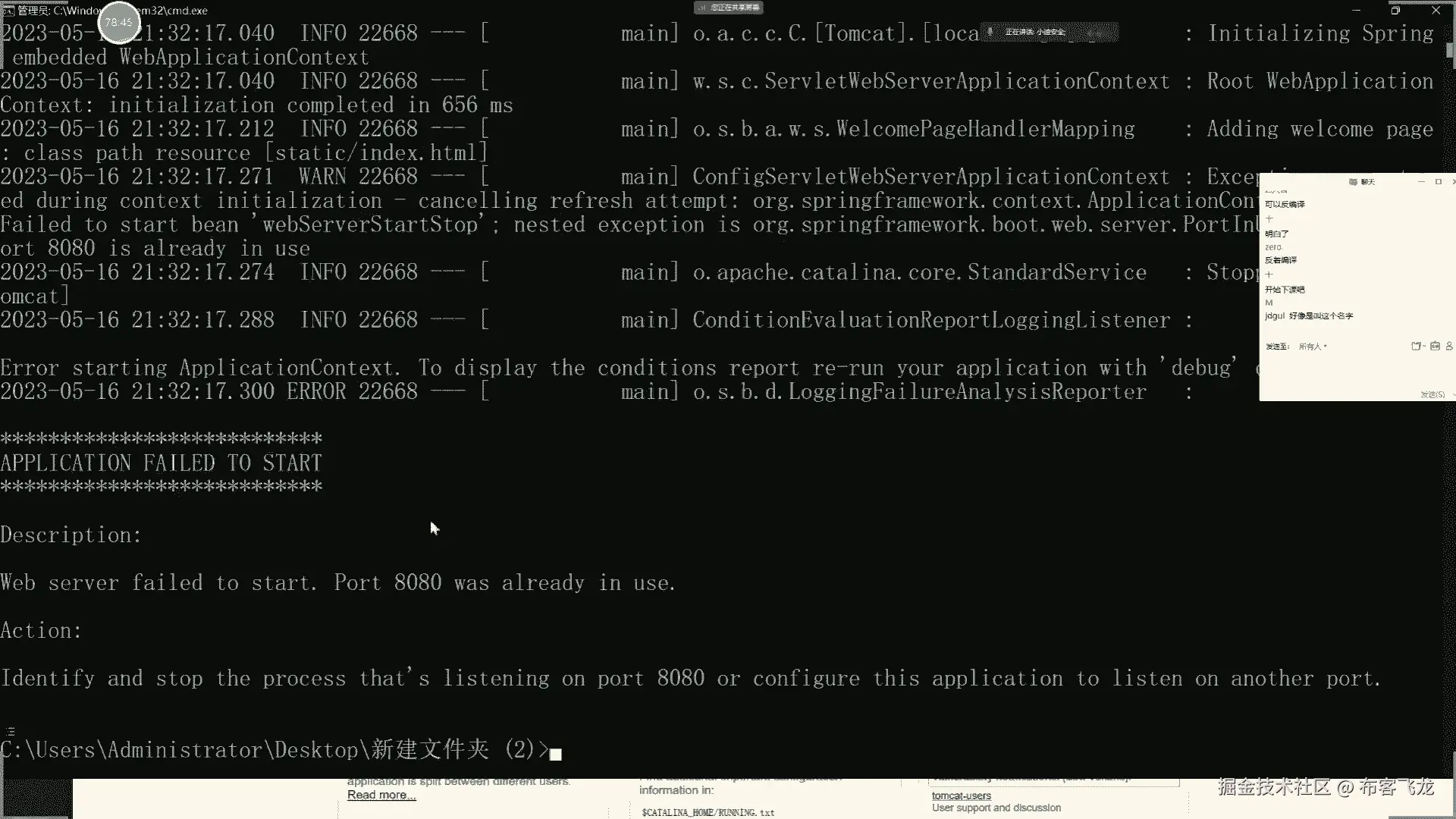
Task: Click the recording timer 78:45 circle
Action: click(118, 22)
